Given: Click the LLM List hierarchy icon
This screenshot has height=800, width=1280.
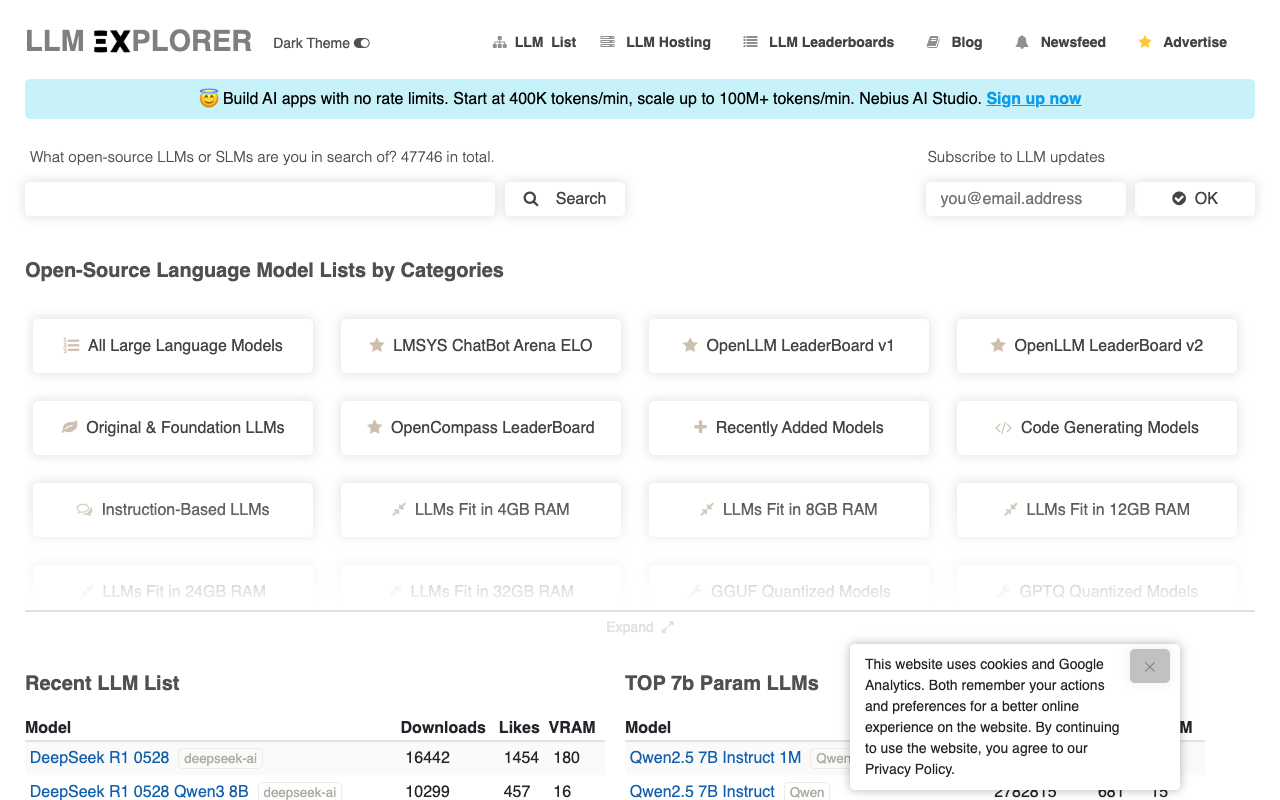Looking at the screenshot, I should click(500, 42).
